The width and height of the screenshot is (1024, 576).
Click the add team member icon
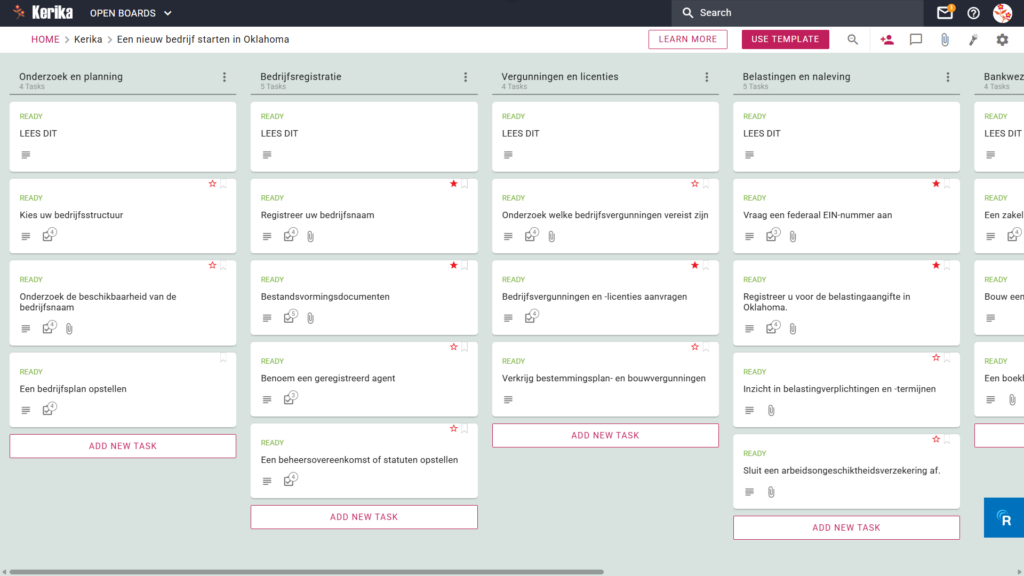pyautogui.click(x=887, y=39)
